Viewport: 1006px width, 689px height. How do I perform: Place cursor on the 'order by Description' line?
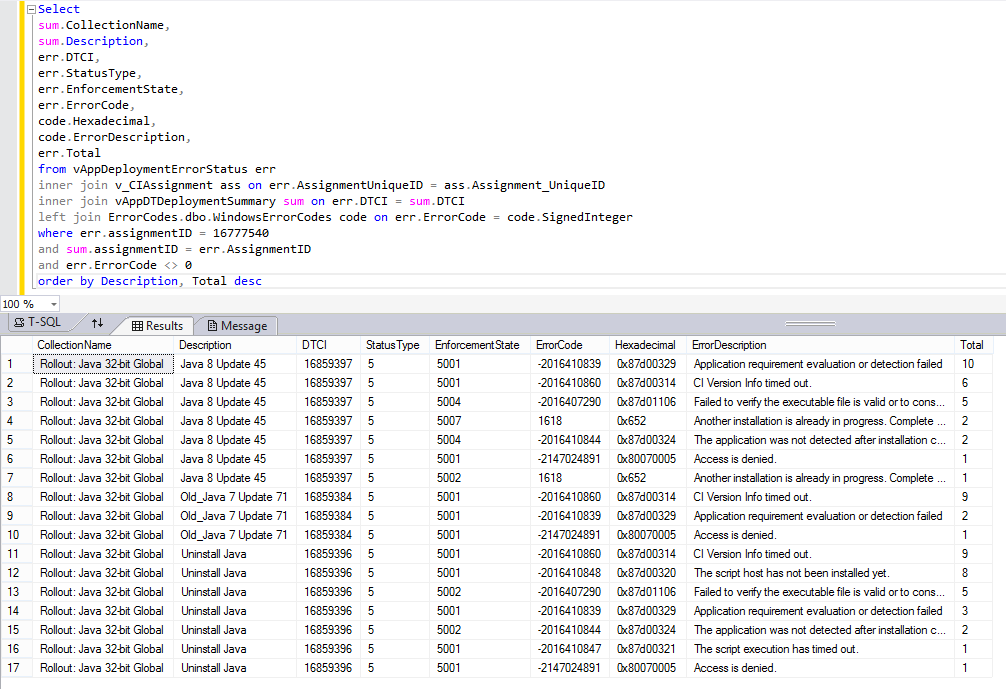click(150, 281)
